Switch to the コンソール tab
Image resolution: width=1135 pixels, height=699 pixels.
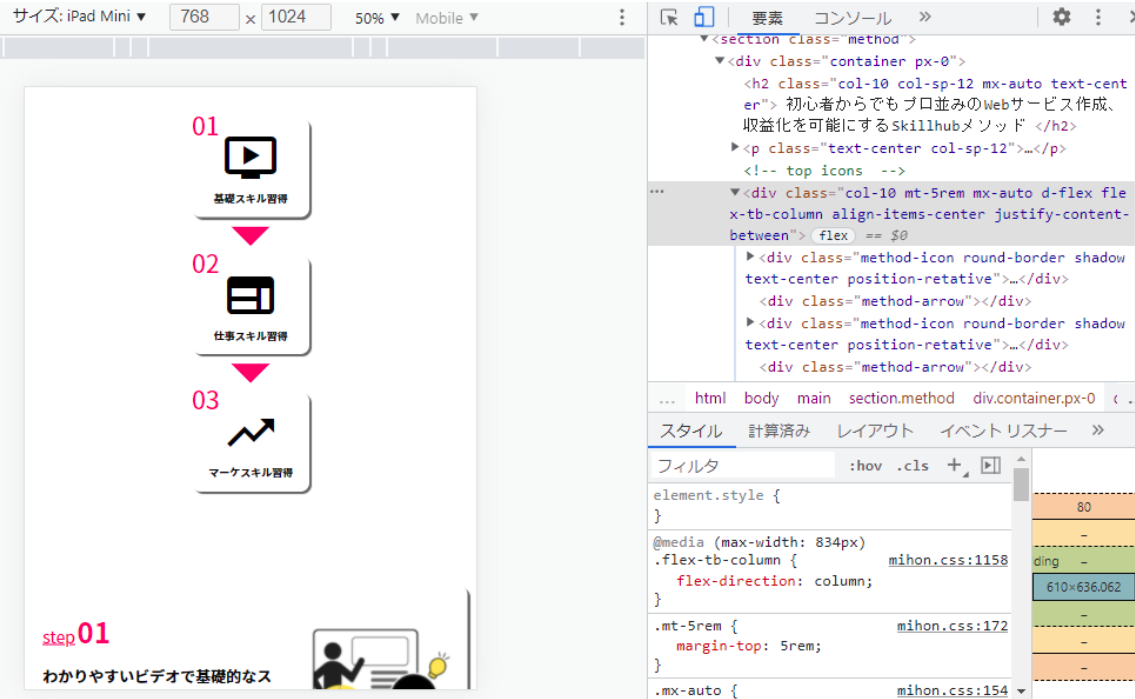tap(852, 18)
